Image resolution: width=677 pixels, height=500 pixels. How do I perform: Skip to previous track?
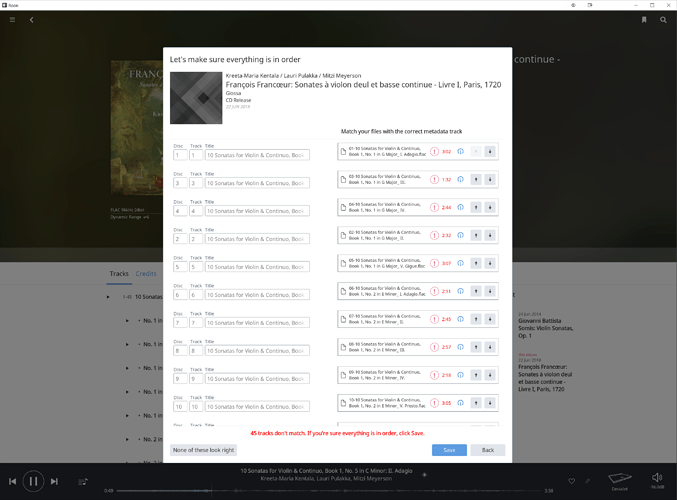(13, 481)
